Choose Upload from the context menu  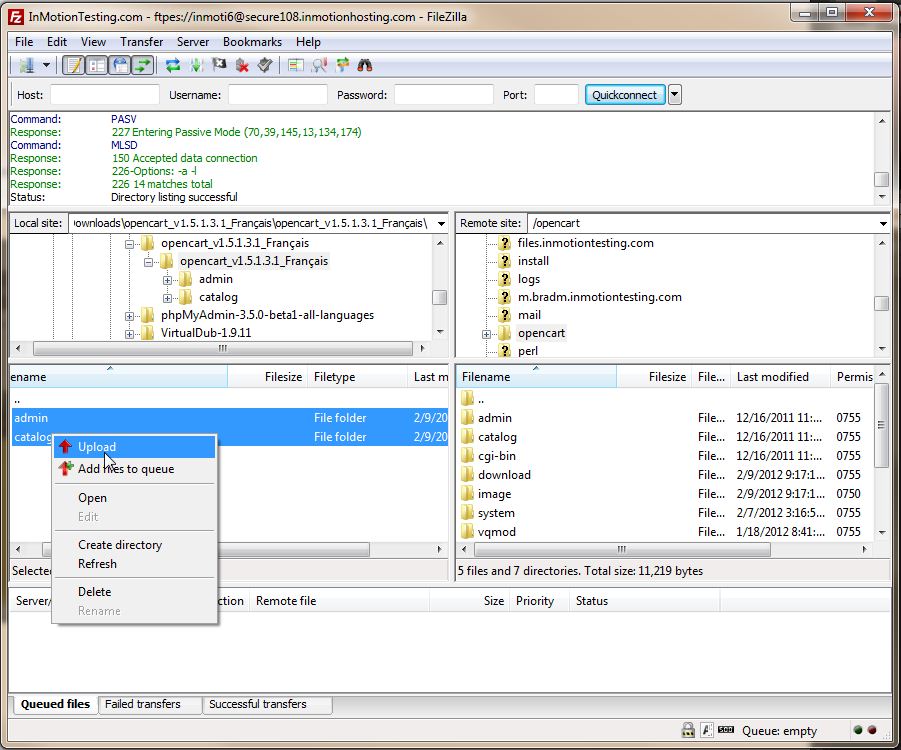pos(97,447)
